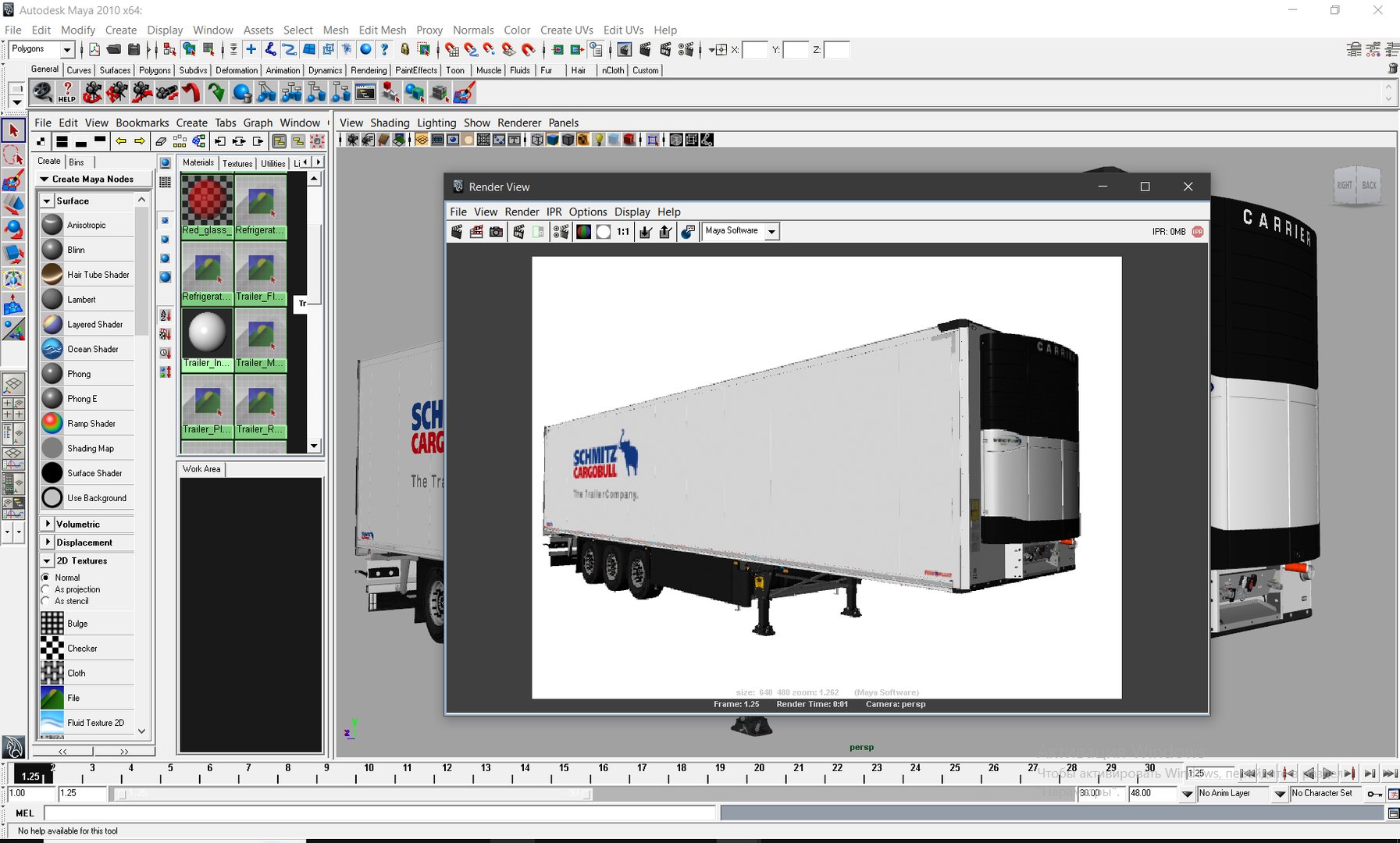
Task: Toggle IPR red indicator in Render View
Action: [x=1198, y=232]
